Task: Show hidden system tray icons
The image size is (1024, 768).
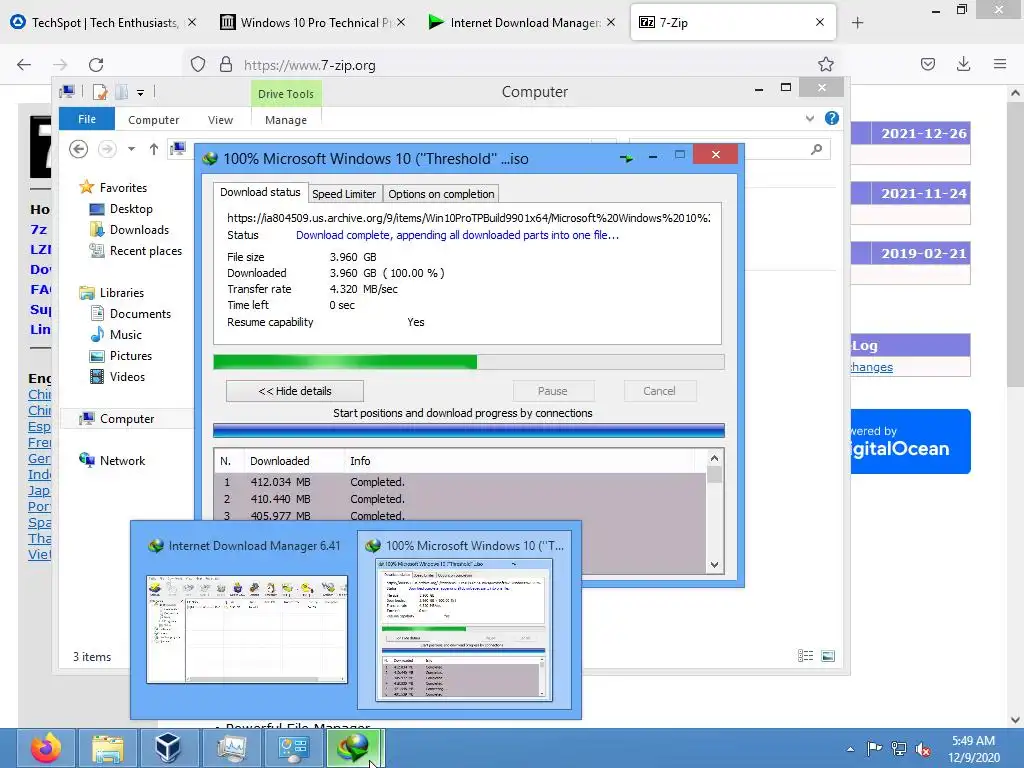Action: 850,749
